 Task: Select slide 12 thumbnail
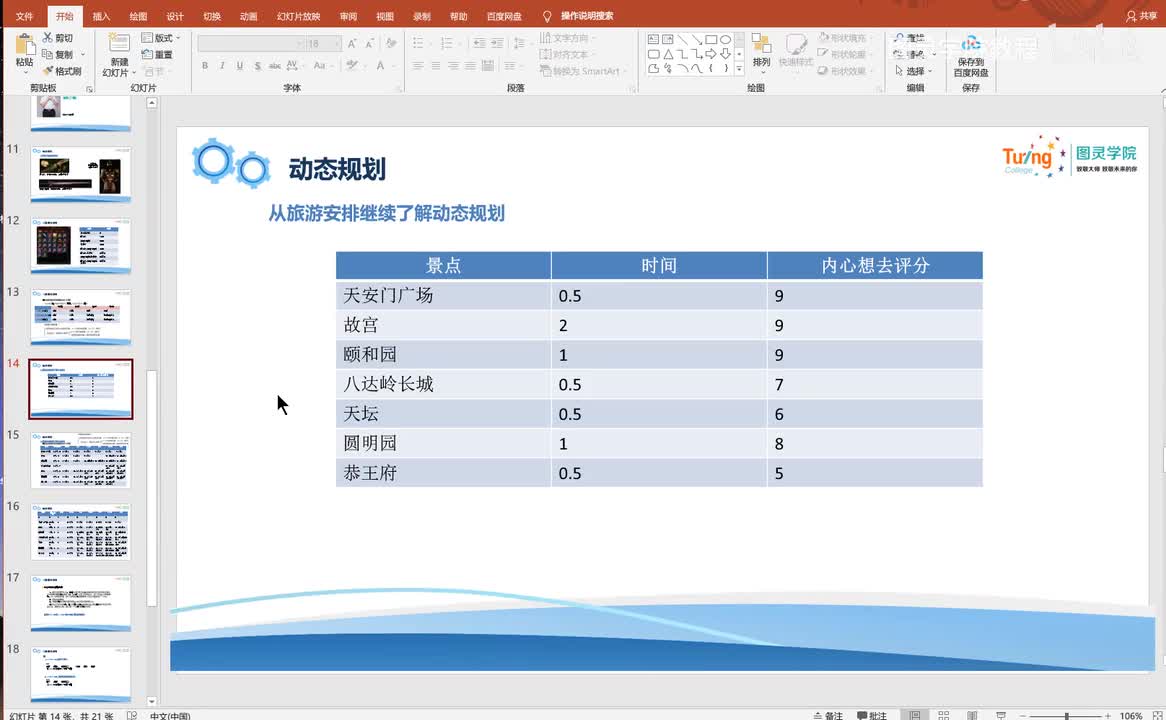point(80,246)
